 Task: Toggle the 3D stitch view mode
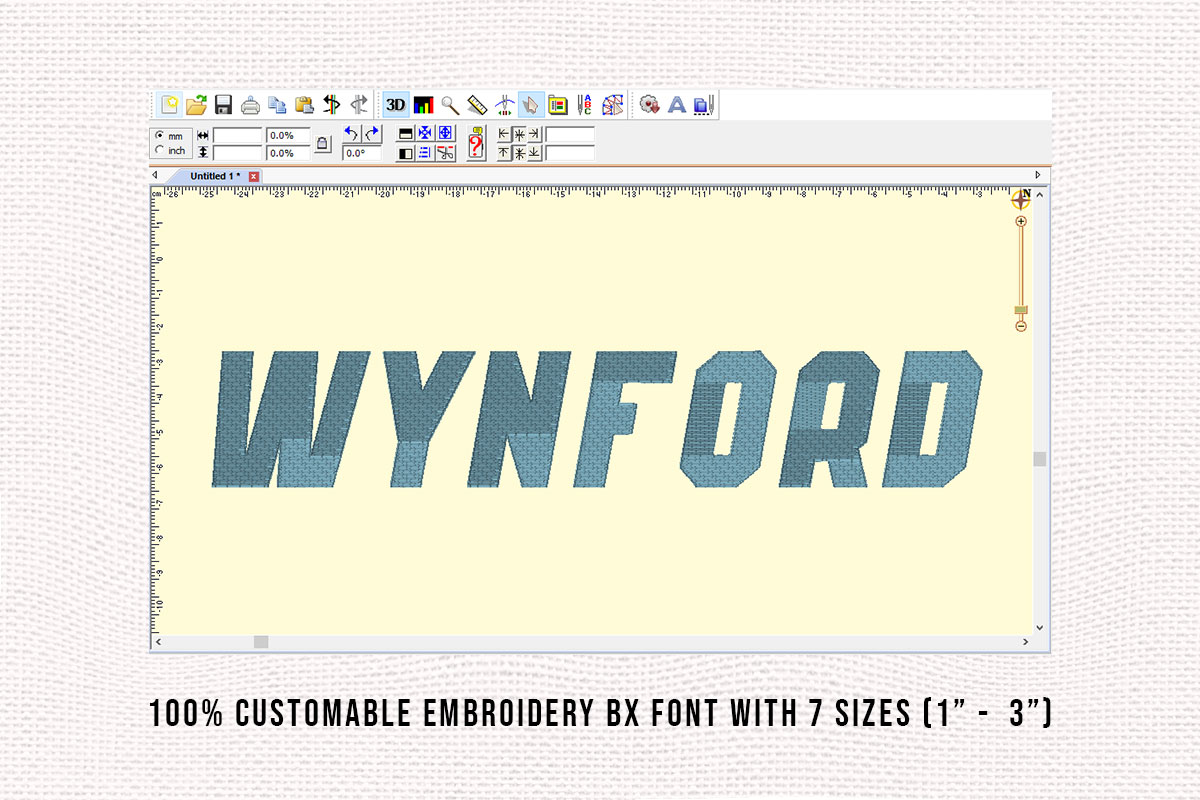[395, 104]
